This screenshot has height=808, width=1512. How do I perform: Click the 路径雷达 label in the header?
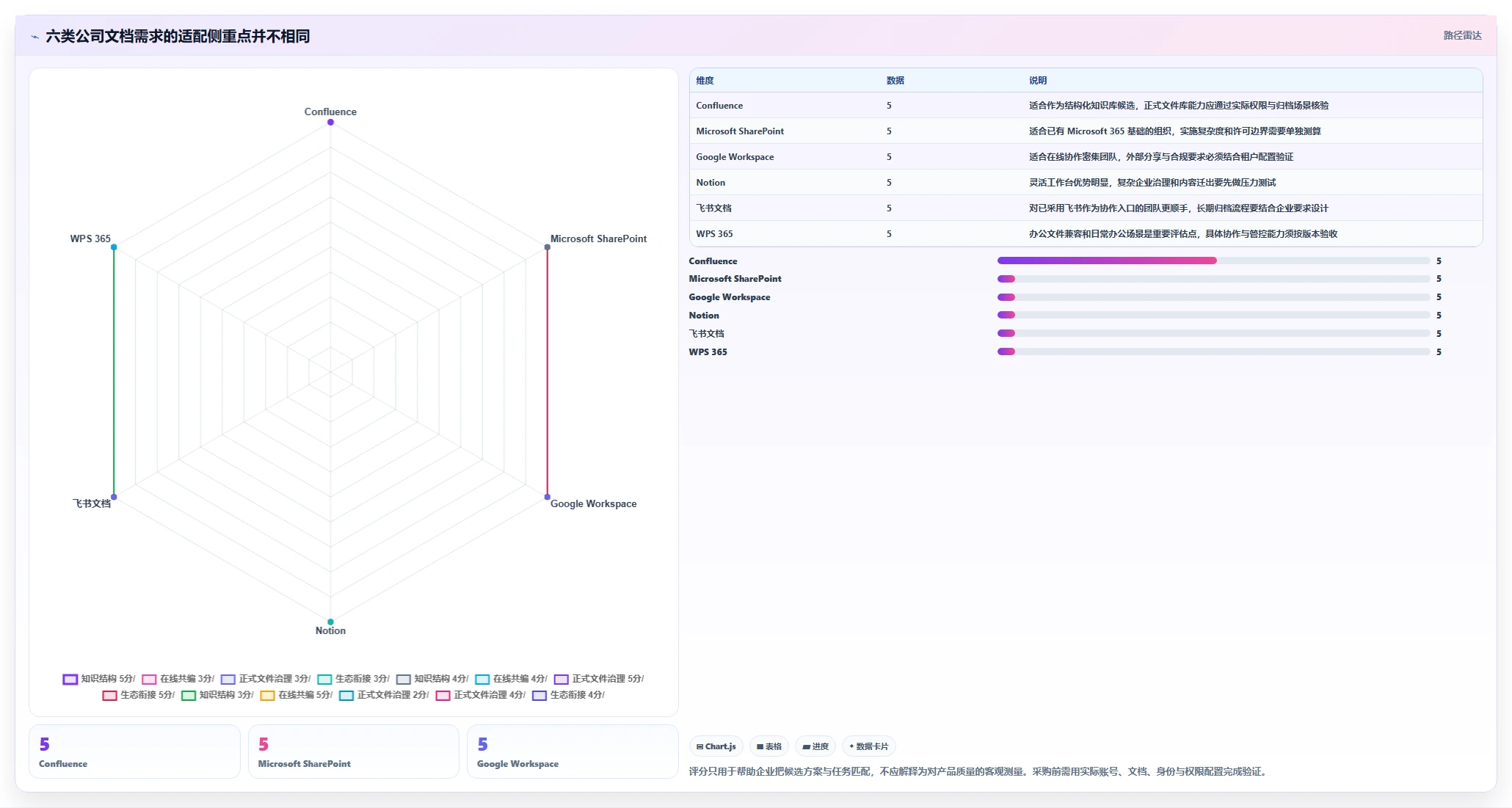click(x=1462, y=35)
